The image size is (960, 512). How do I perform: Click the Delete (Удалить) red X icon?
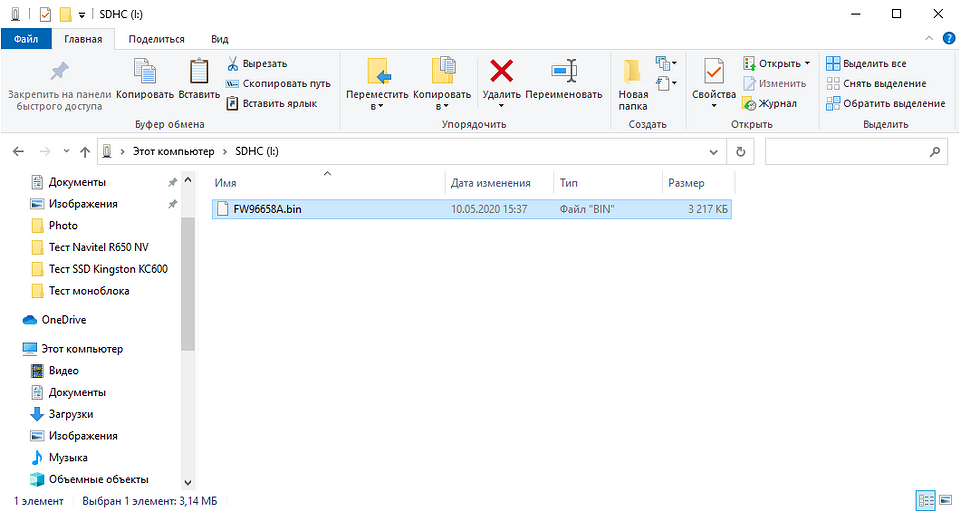click(x=501, y=71)
